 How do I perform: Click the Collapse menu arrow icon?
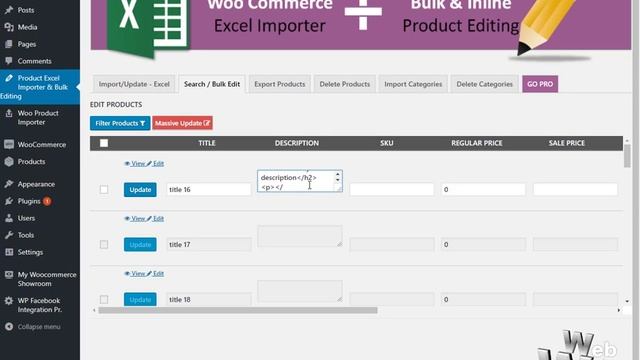click(9, 327)
